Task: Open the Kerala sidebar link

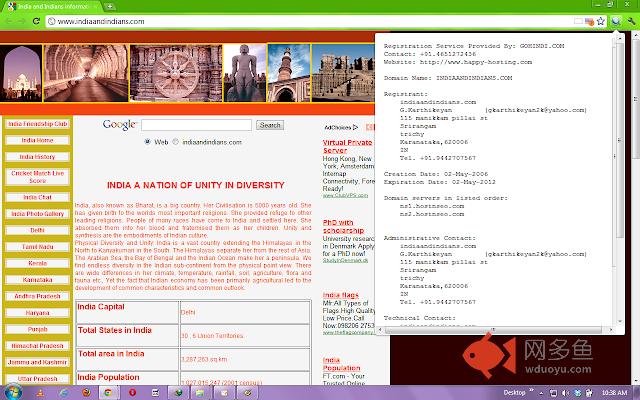Action: (38, 263)
